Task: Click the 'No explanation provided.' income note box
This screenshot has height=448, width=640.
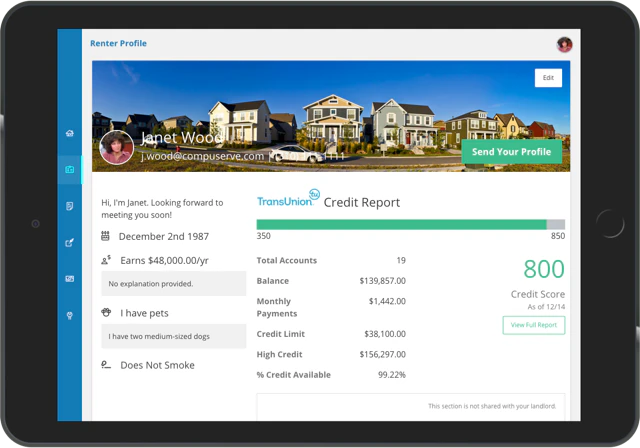Action: click(x=173, y=284)
